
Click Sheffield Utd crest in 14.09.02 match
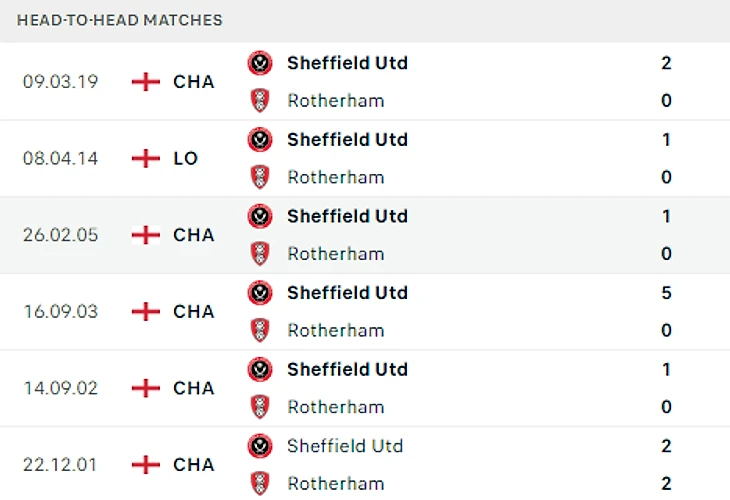260,369
